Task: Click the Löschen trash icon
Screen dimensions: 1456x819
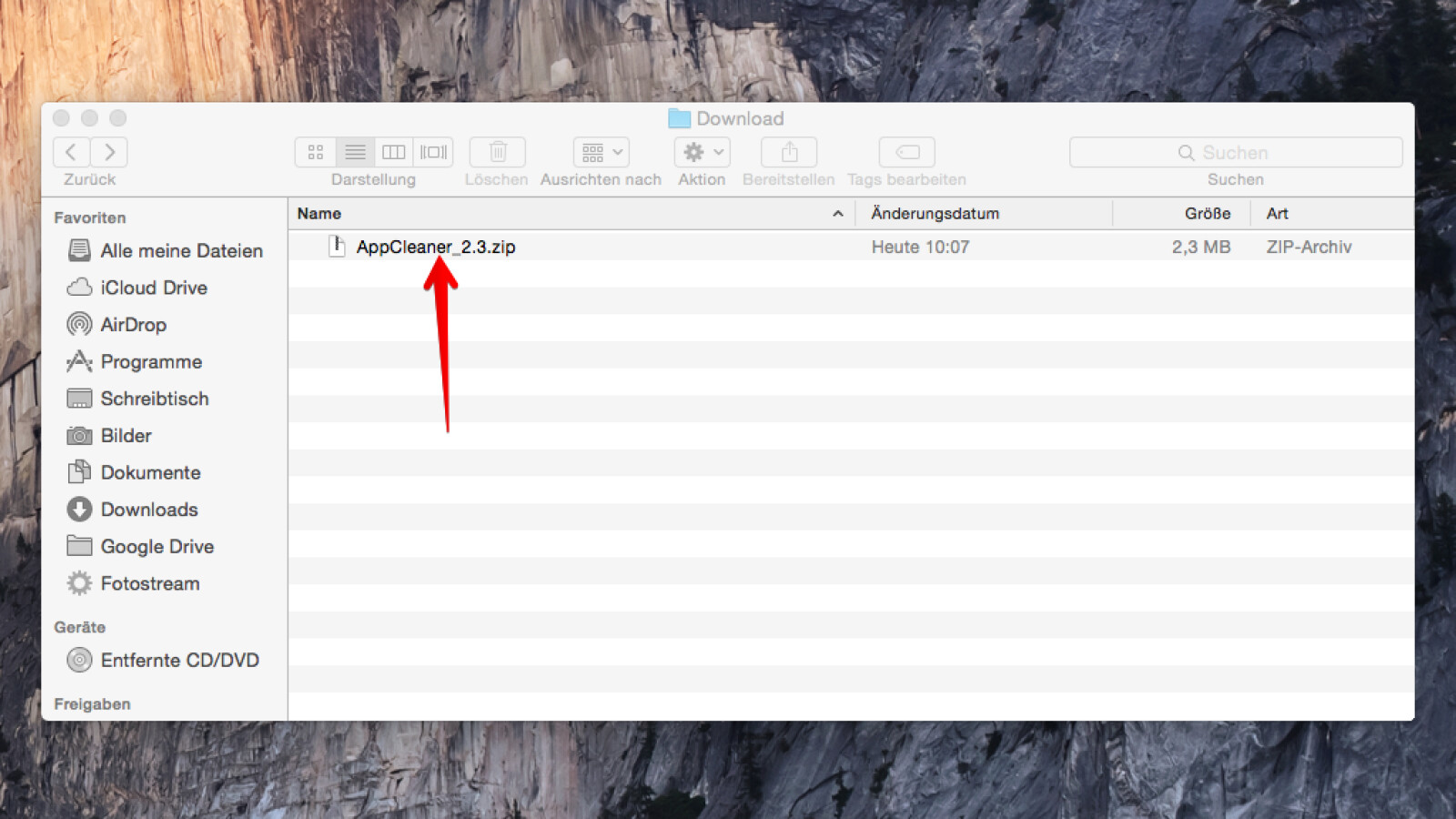Action: 496,152
